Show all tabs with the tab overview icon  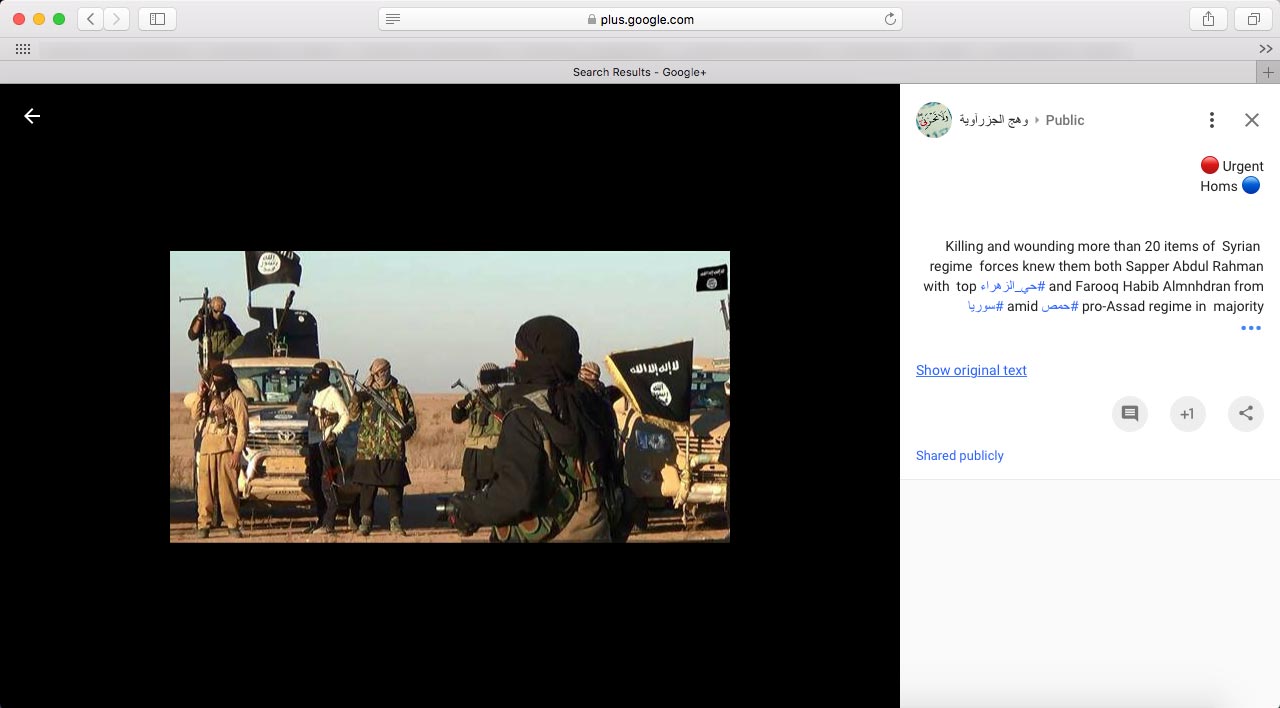[1252, 19]
